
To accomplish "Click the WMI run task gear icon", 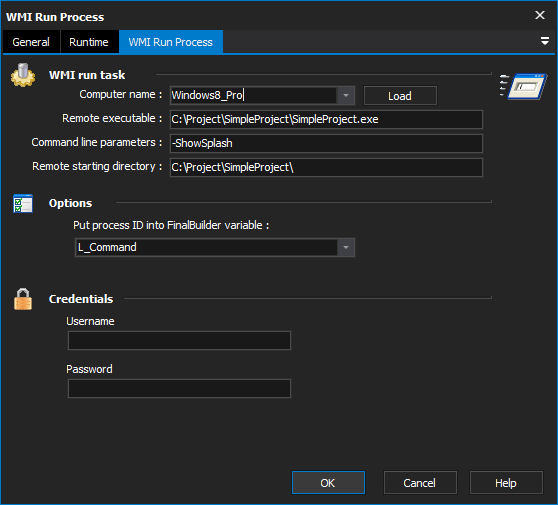I will tap(23, 75).
